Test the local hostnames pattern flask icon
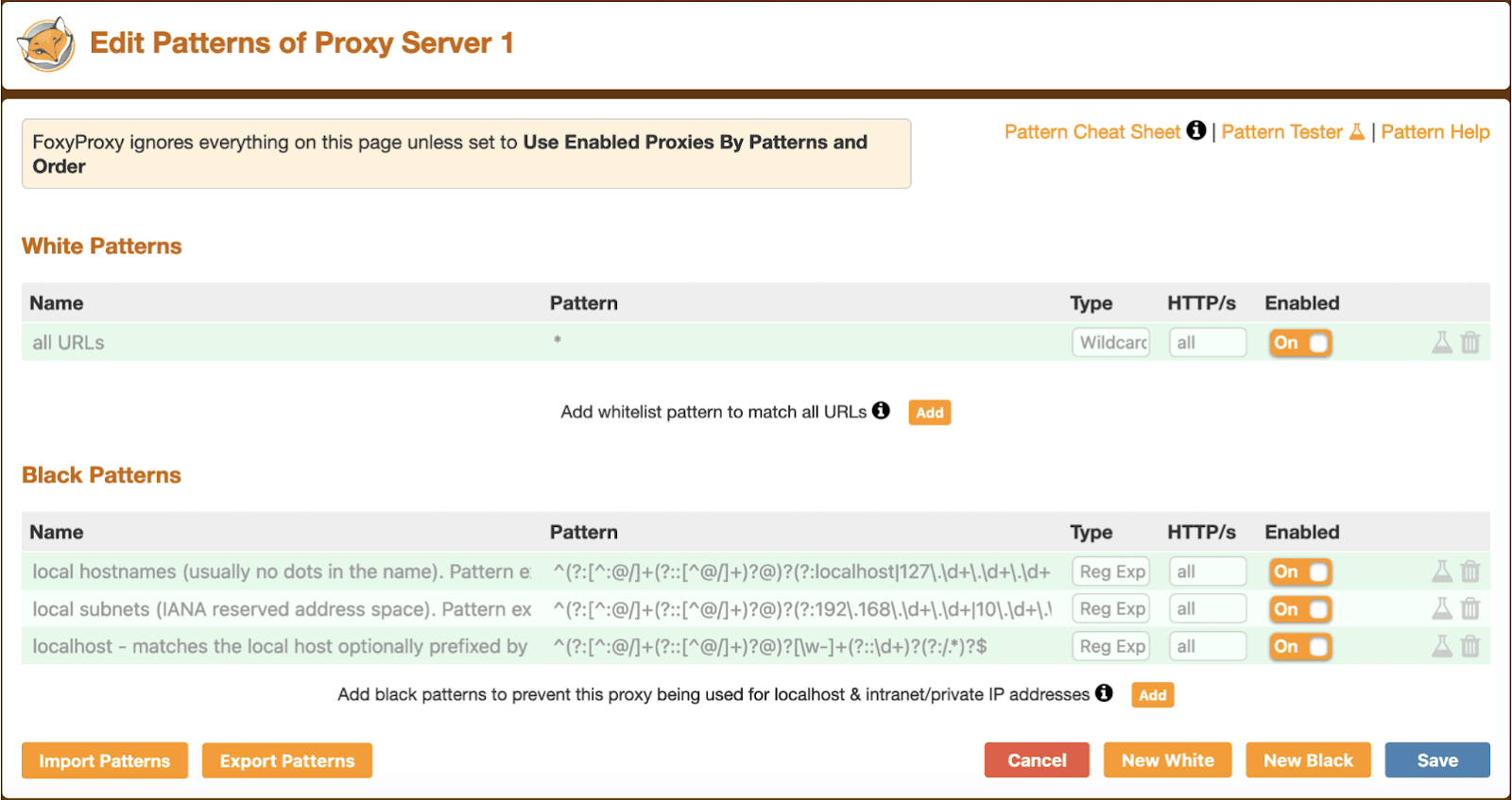Screen dimensions: 1512x800 click(1442, 571)
